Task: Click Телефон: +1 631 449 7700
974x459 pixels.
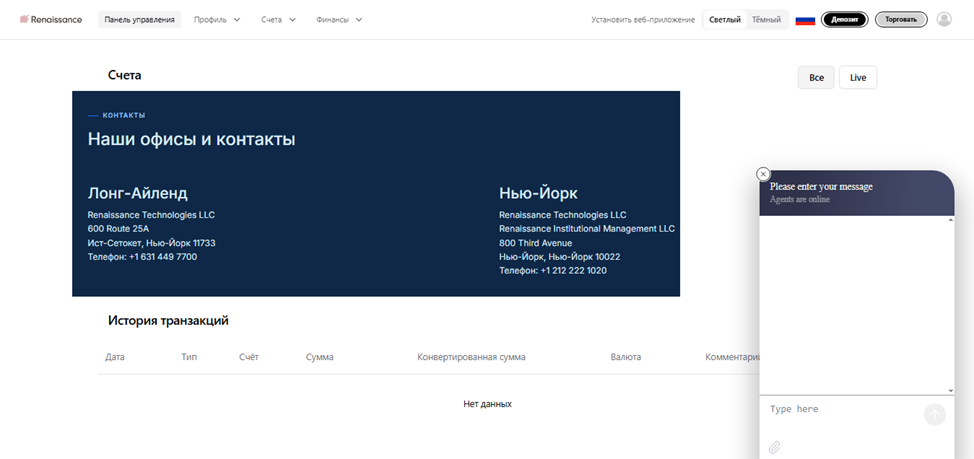Action: click(x=142, y=257)
